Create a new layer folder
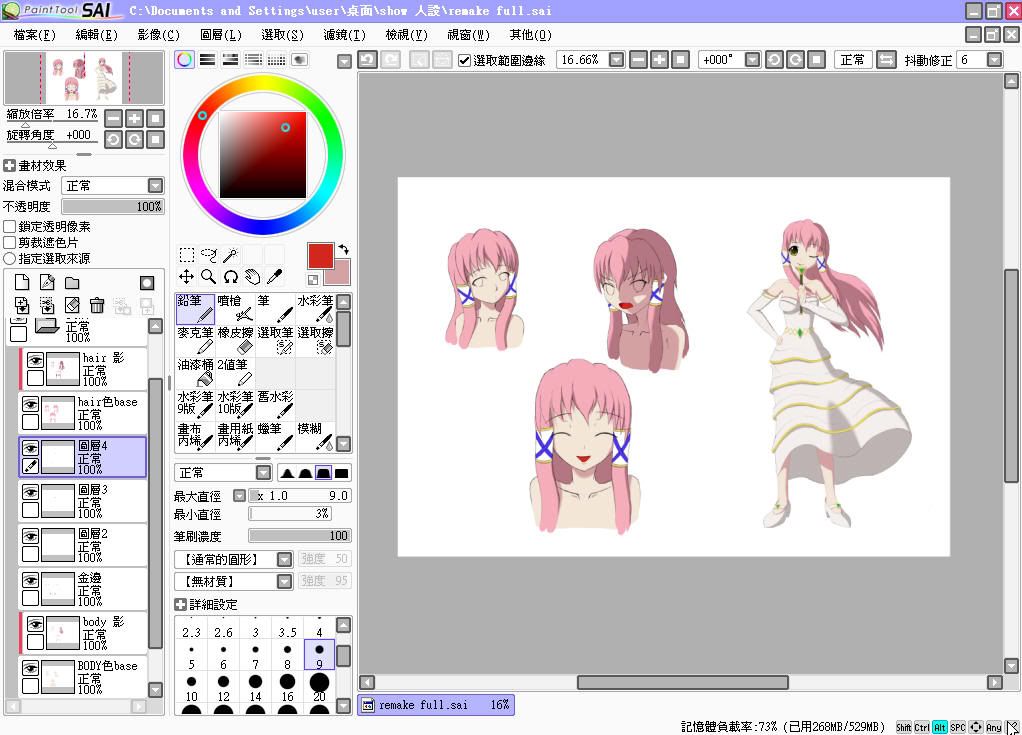This screenshot has height=735, width=1022. (x=72, y=283)
